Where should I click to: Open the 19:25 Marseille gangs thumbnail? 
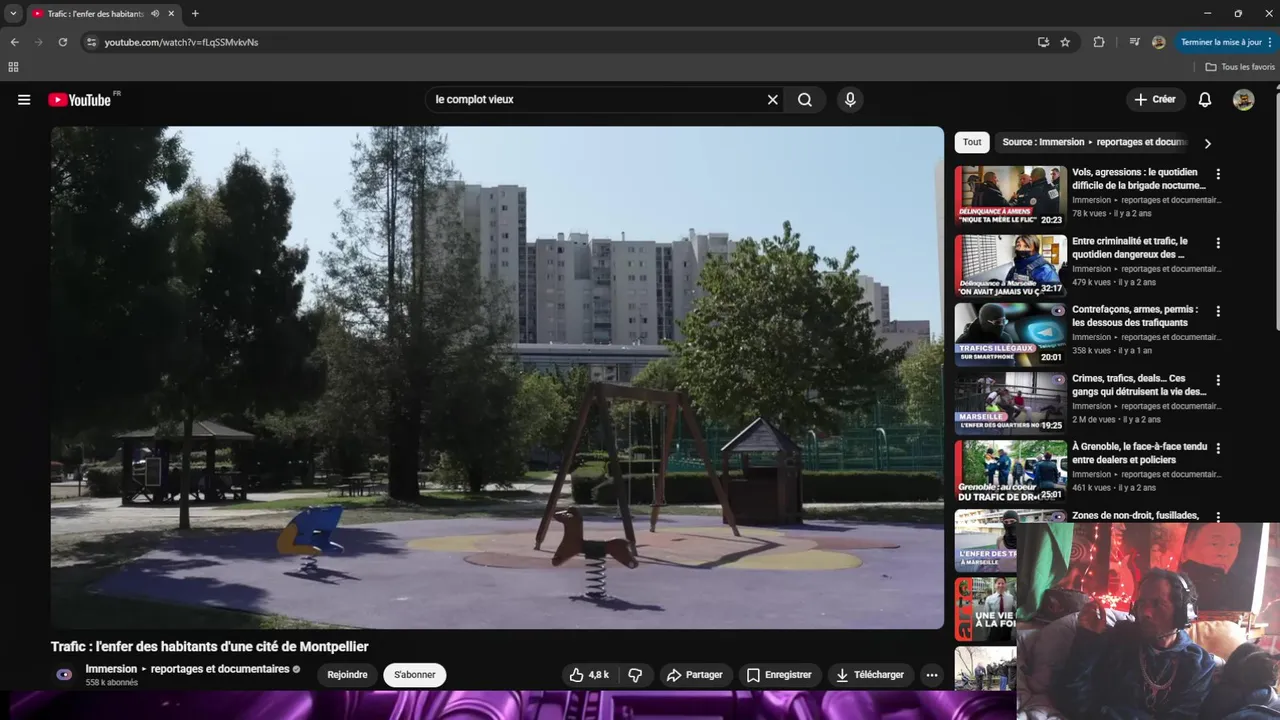tap(1010, 403)
